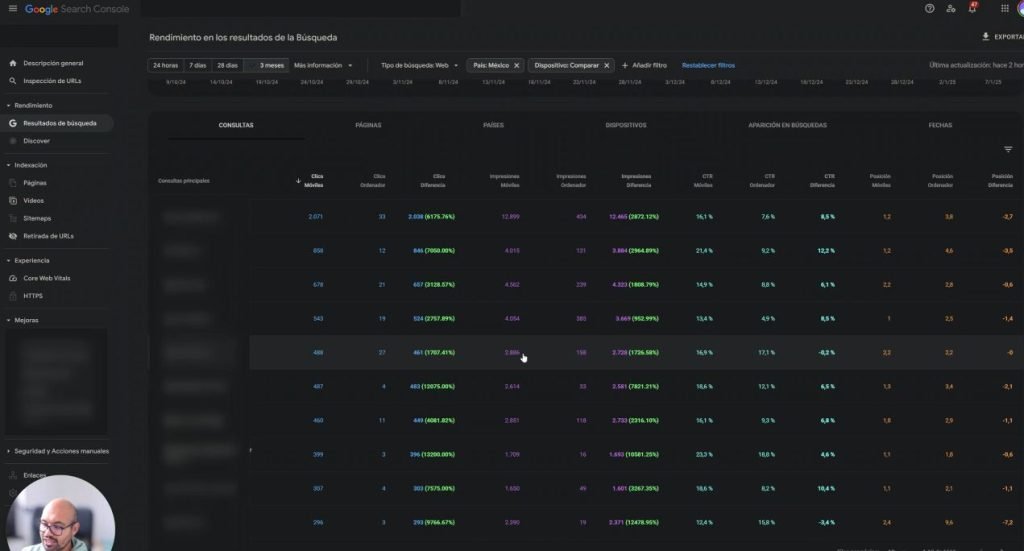Click the download icon beside Exportar
This screenshot has width=1024, height=551.
(x=985, y=37)
